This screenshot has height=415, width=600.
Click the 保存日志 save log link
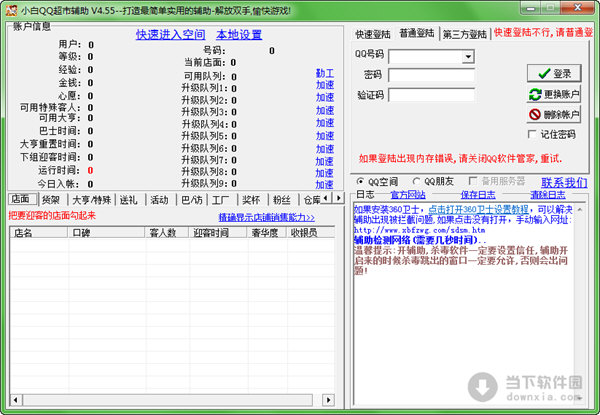[478, 195]
